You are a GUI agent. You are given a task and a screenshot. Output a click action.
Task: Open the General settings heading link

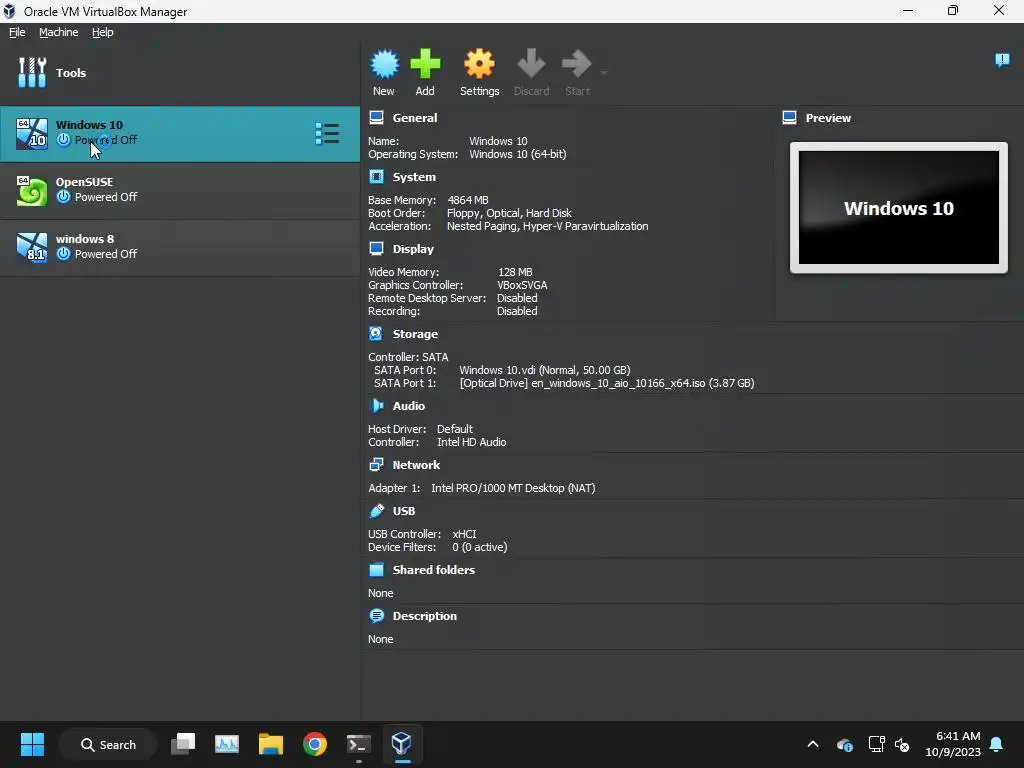click(x=415, y=118)
